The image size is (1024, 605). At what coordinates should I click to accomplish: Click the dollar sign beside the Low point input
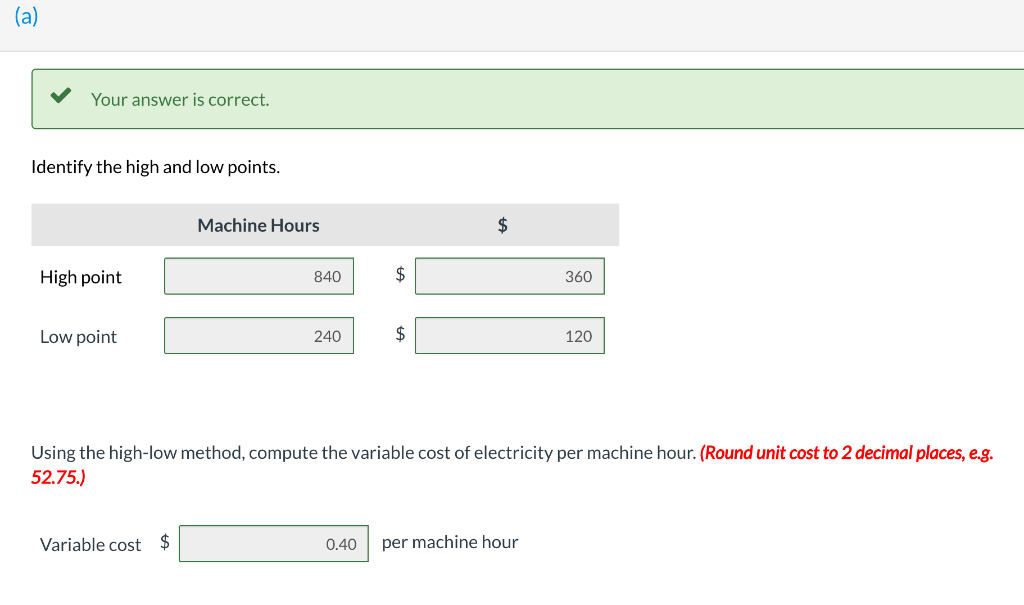pyautogui.click(x=399, y=334)
